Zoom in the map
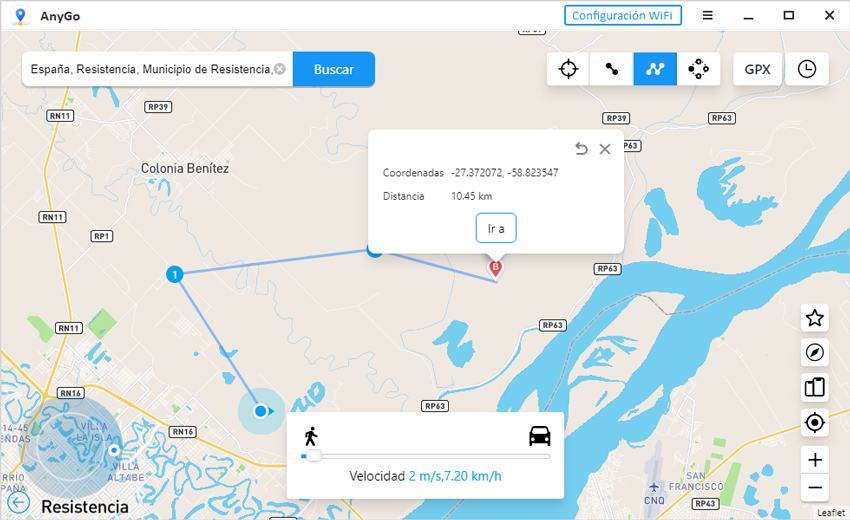The height and width of the screenshot is (520, 850). click(x=814, y=460)
